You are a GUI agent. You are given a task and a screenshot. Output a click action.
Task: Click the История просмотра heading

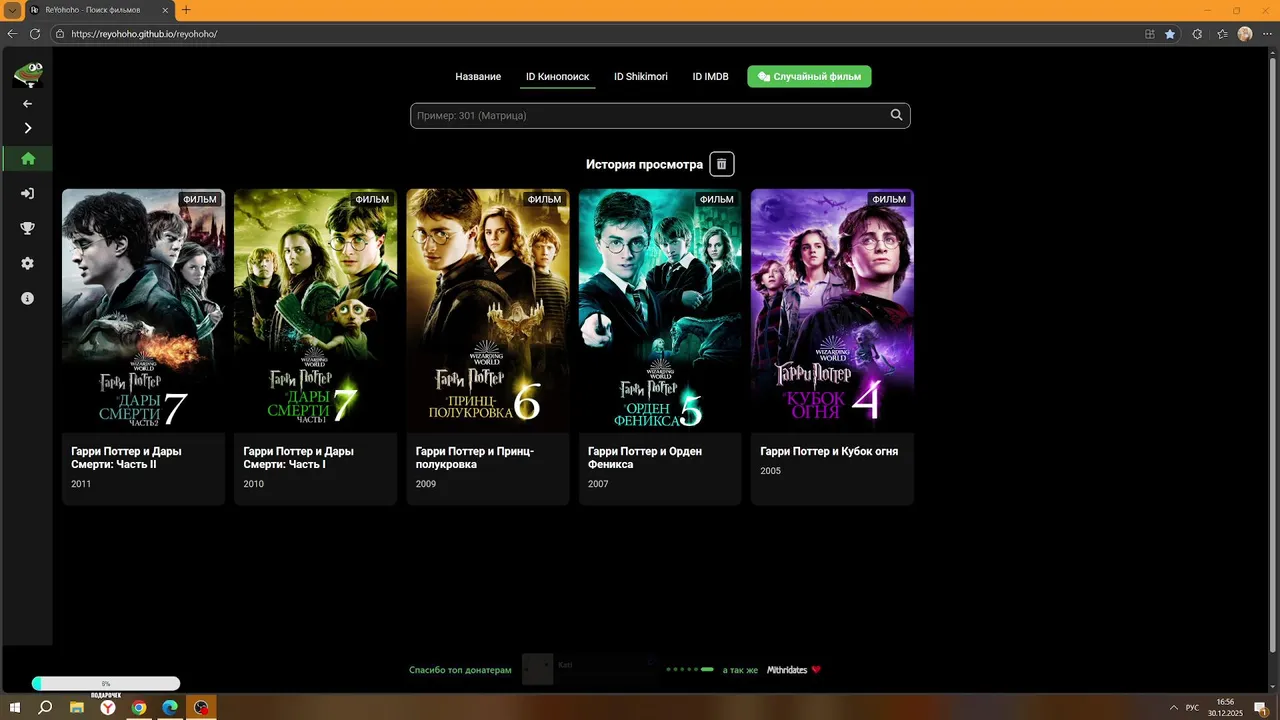(x=644, y=164)
